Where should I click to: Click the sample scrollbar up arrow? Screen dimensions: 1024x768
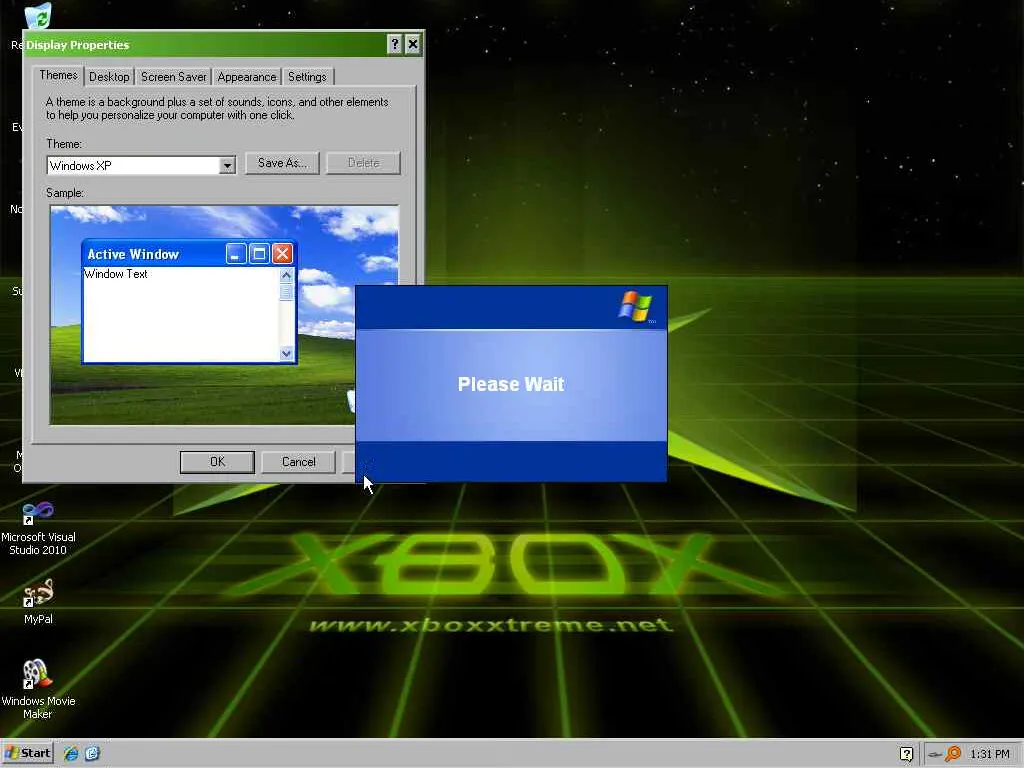click(x=286, y=276)
